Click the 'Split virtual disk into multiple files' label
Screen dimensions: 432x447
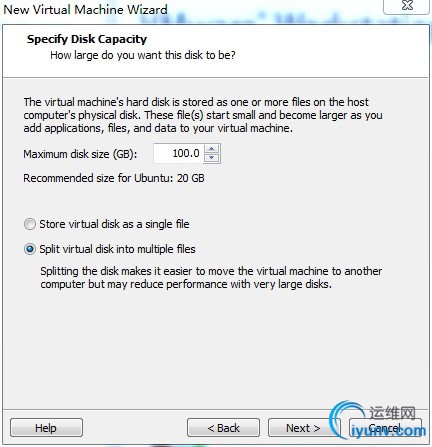click(117, 249)
